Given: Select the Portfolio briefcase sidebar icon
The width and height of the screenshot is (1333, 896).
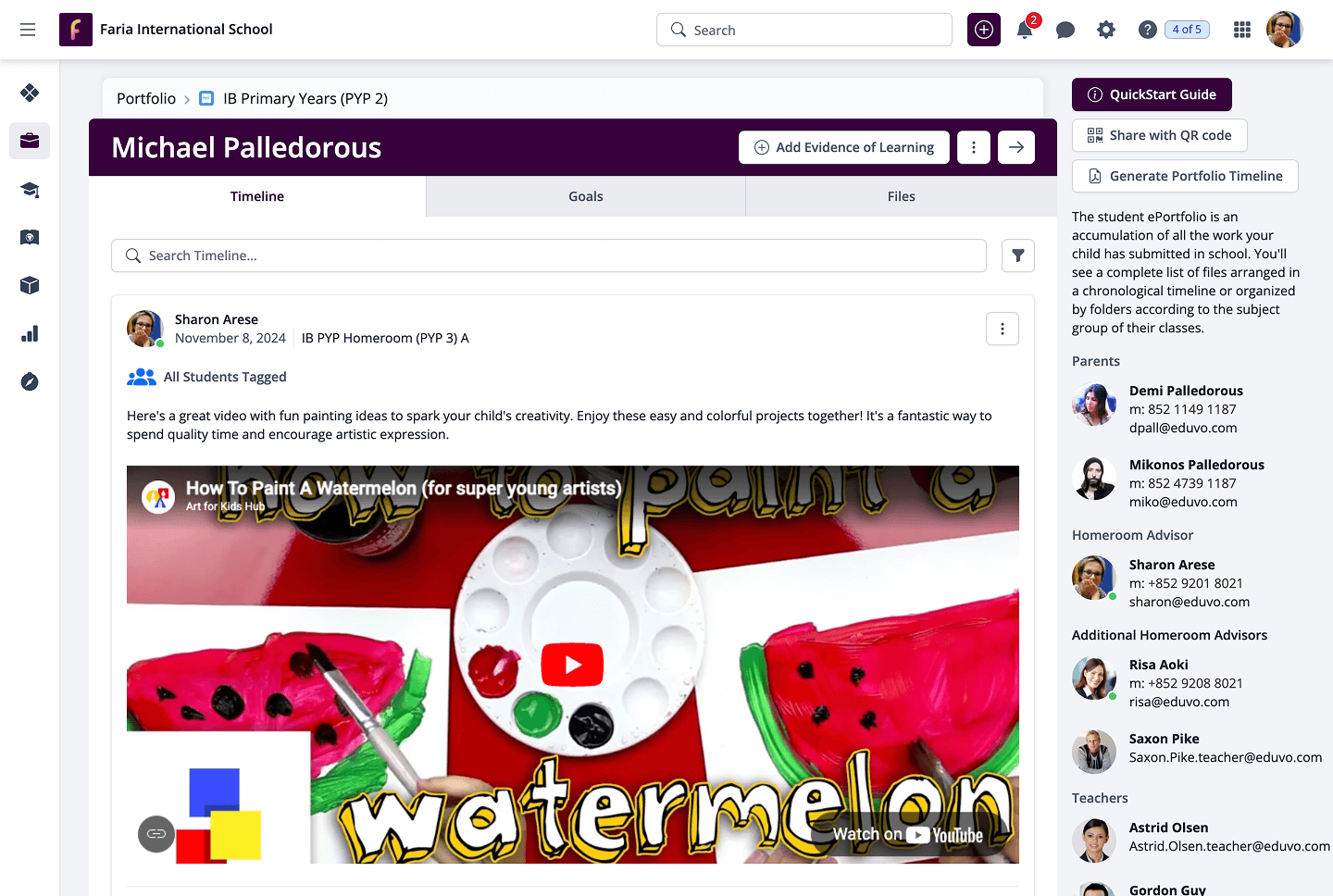Looking at the screenshot, I should click(x=30, y=141).
